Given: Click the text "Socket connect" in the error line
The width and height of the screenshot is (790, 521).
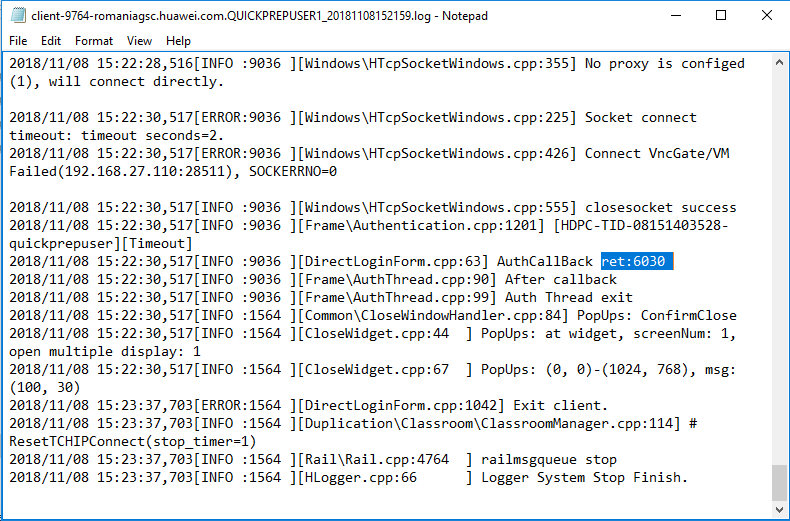Looking at the screenshot, I should pos(640,117).
